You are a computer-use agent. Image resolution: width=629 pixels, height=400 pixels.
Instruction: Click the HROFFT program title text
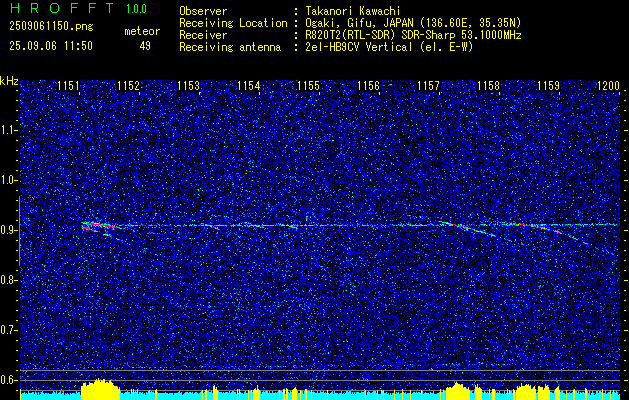tap(62, 8)
